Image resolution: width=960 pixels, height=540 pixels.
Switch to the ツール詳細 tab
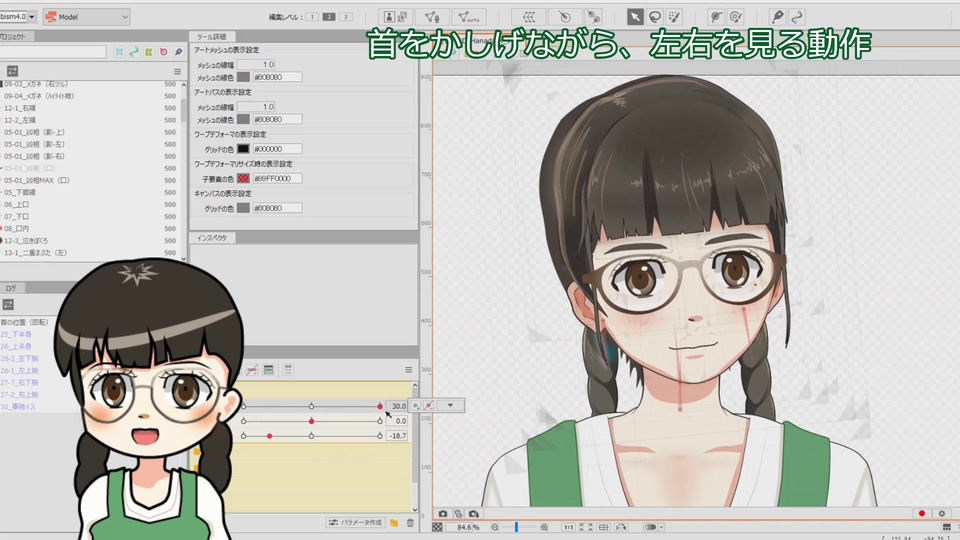coord(211,37)
